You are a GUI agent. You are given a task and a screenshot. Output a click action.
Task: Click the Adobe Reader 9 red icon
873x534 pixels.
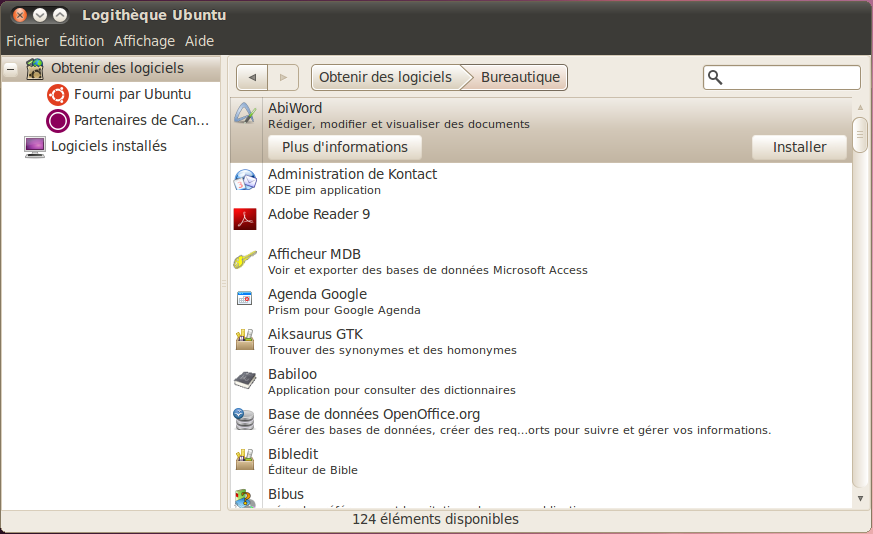tap(245, 219)
